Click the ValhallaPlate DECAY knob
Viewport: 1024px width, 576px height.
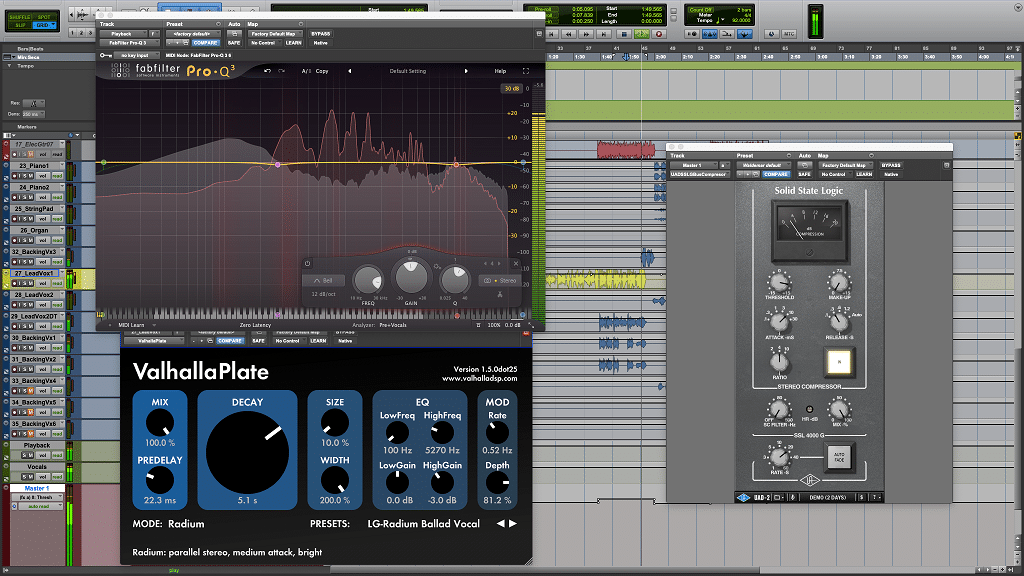pos(247,452)
